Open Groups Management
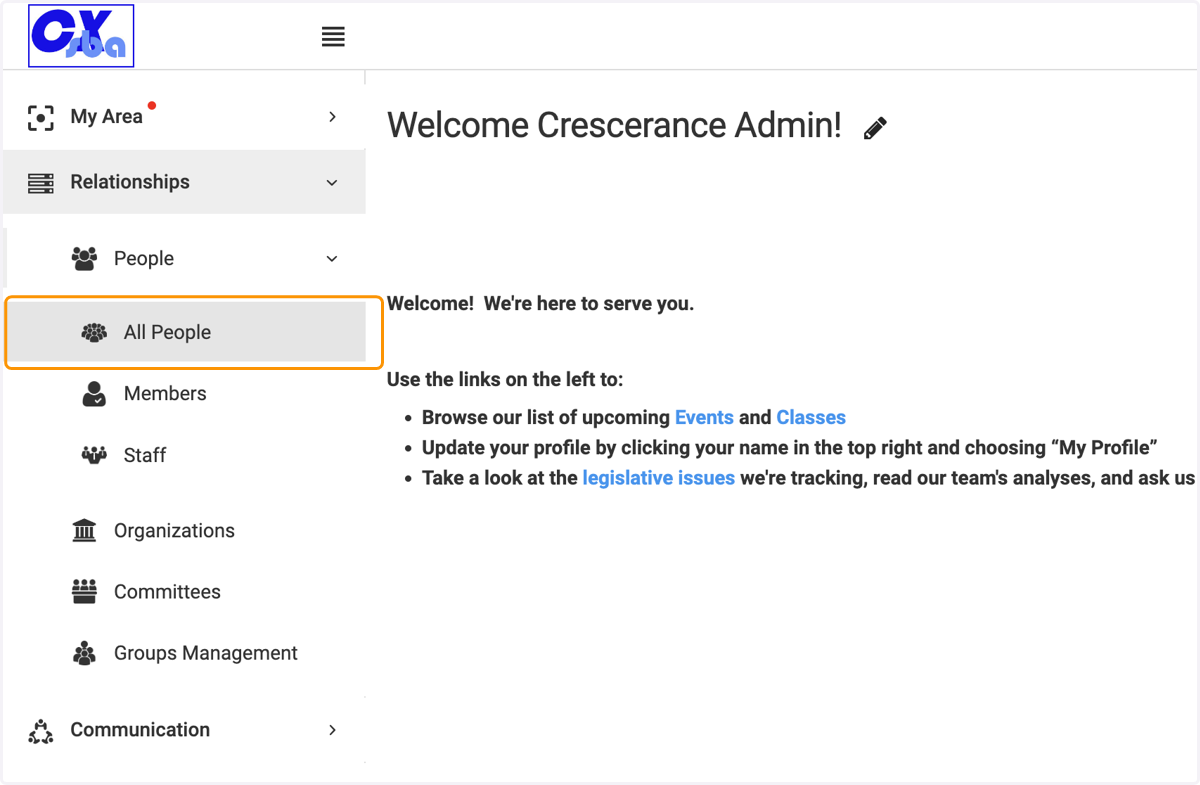The width and height of the screenshot is (1200, 785). click(x=206, y=653)
